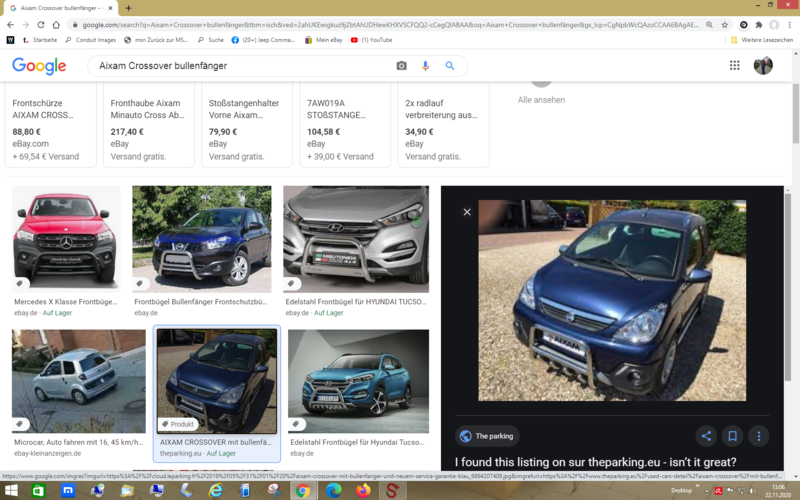
Task: Click The parking source chip
Action: click(487, 436)
